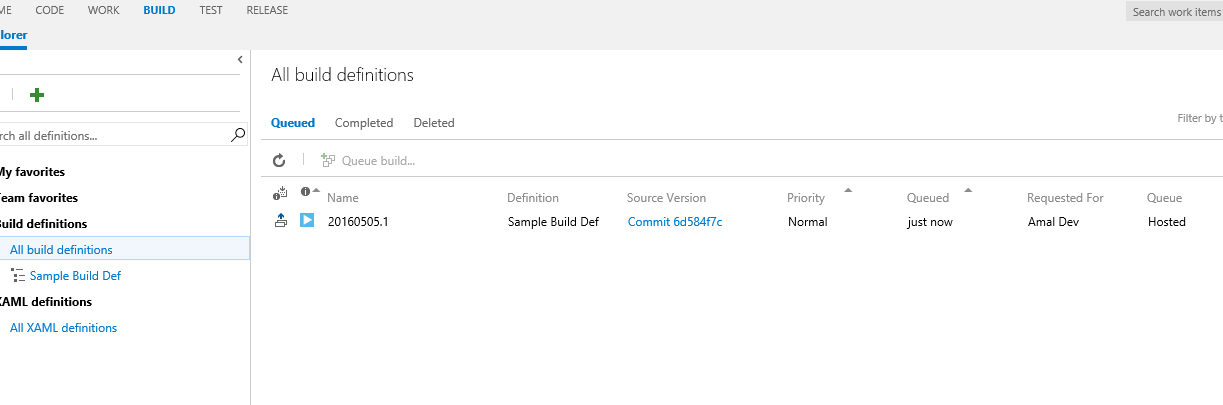This screenshot has height=405, width=1223.
Task: Click the info column header icon
Action: [x=305, y=191]
